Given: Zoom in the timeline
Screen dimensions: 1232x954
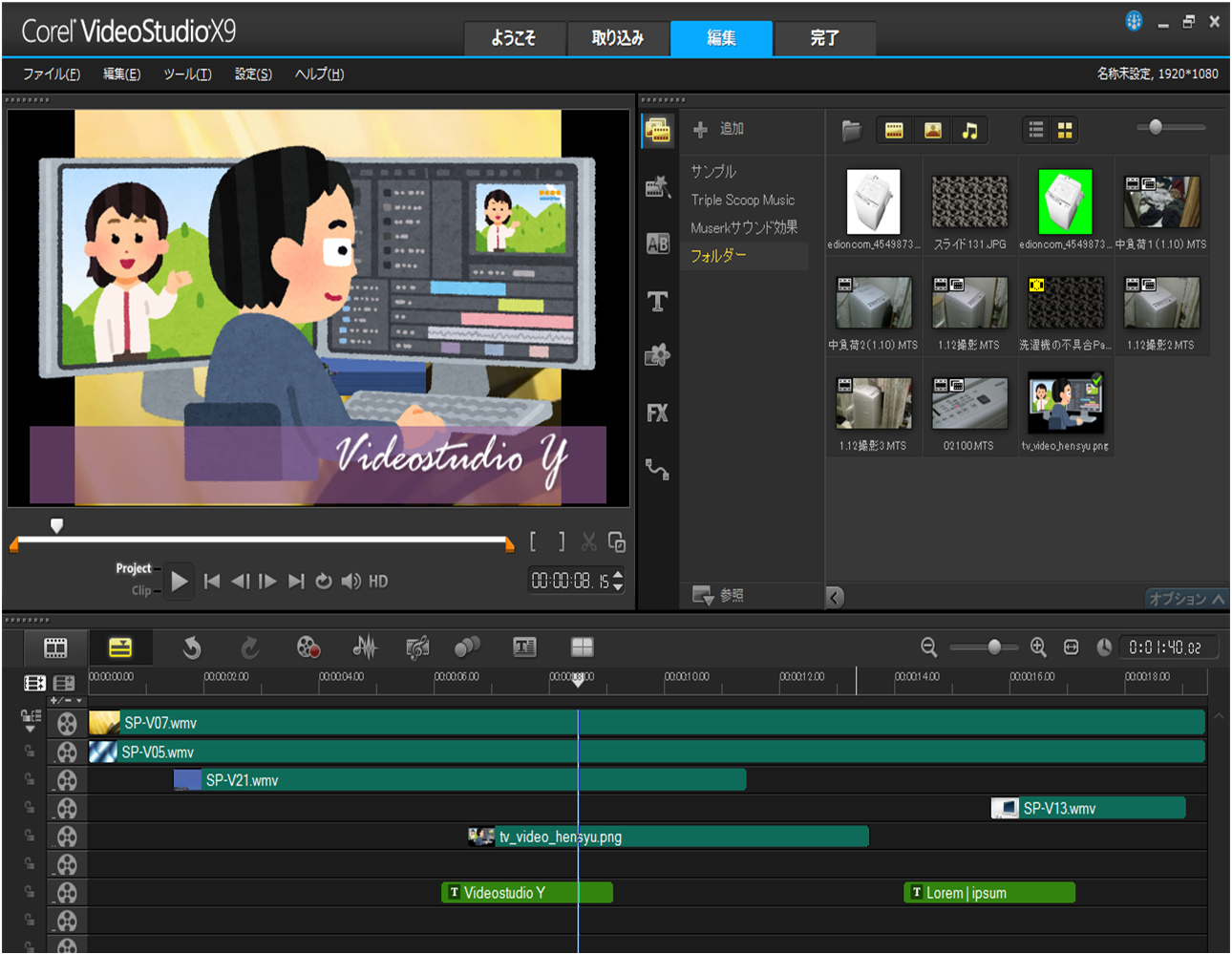Looking at the screenshot, I should [1038, 647].
